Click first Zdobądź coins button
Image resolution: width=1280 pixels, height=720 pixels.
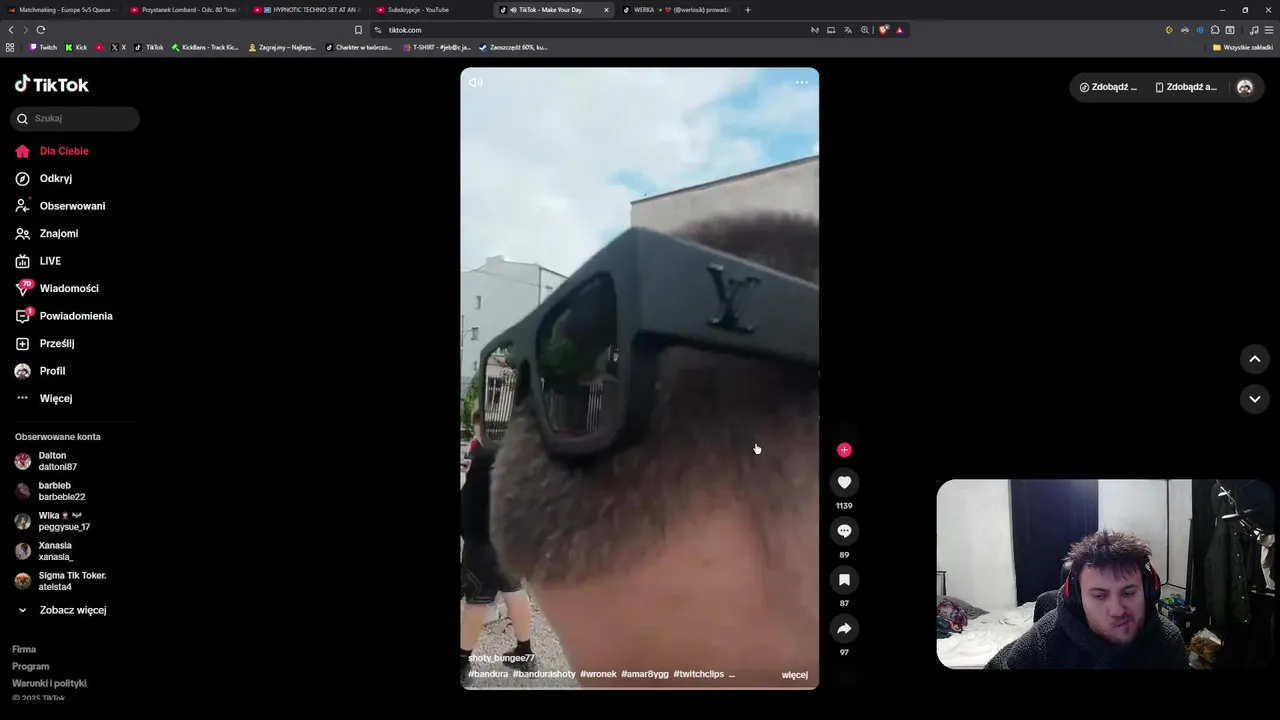point(1108,87)
